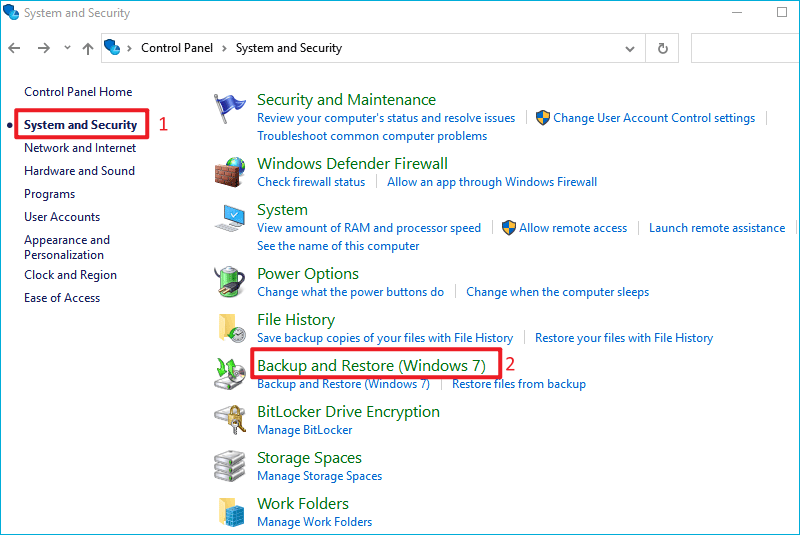Click Change what the power buttons do

pos(351,292)
